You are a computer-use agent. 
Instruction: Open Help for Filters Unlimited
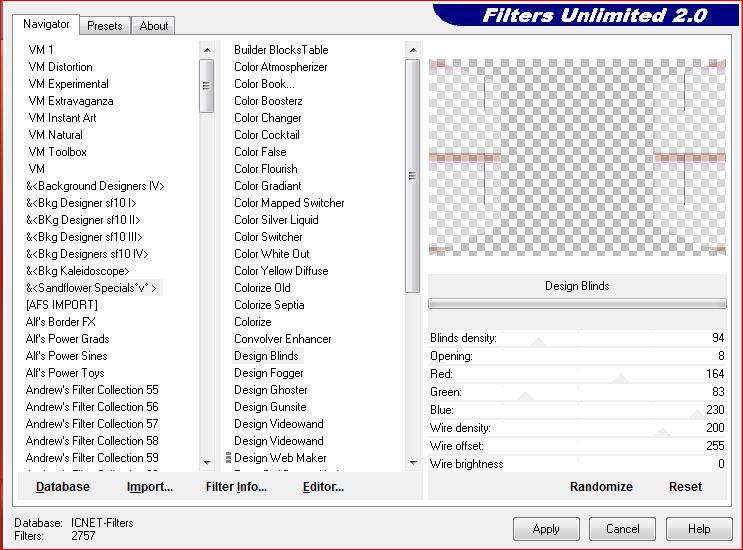coord(699,529)
